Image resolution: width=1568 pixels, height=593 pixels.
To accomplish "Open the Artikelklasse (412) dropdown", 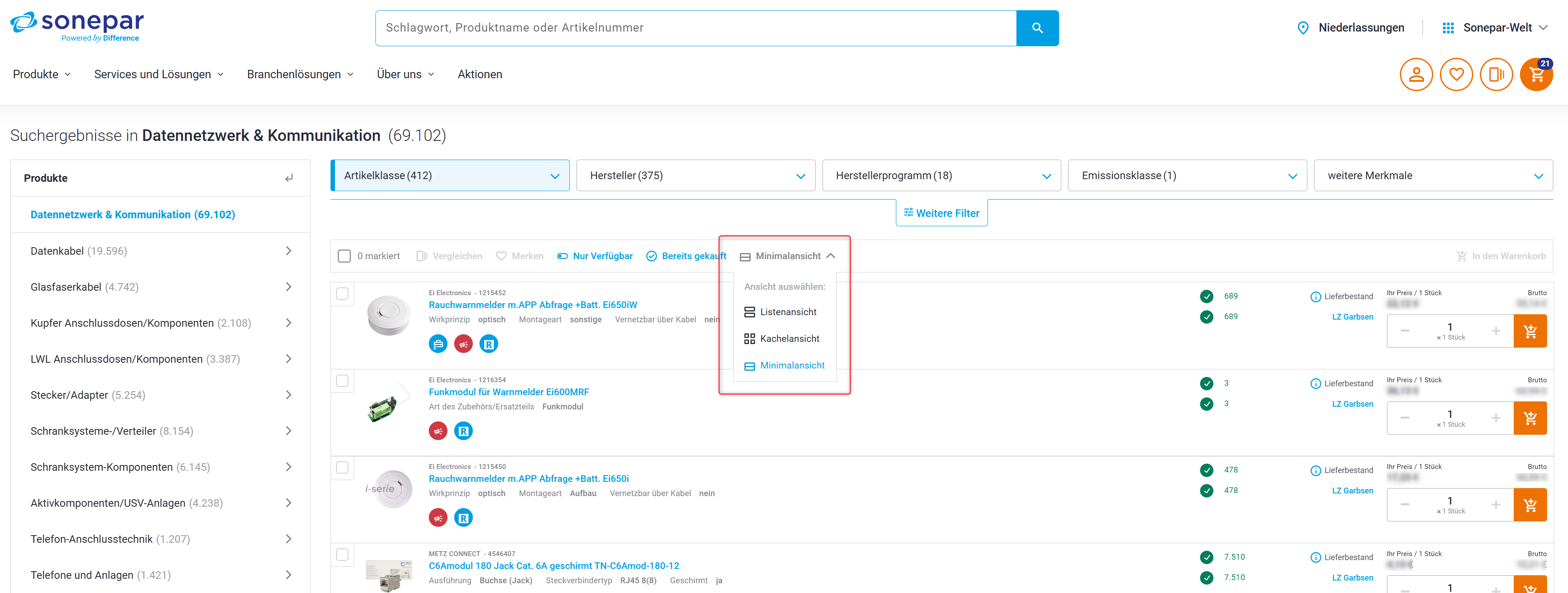I will [x=450, y=176].
